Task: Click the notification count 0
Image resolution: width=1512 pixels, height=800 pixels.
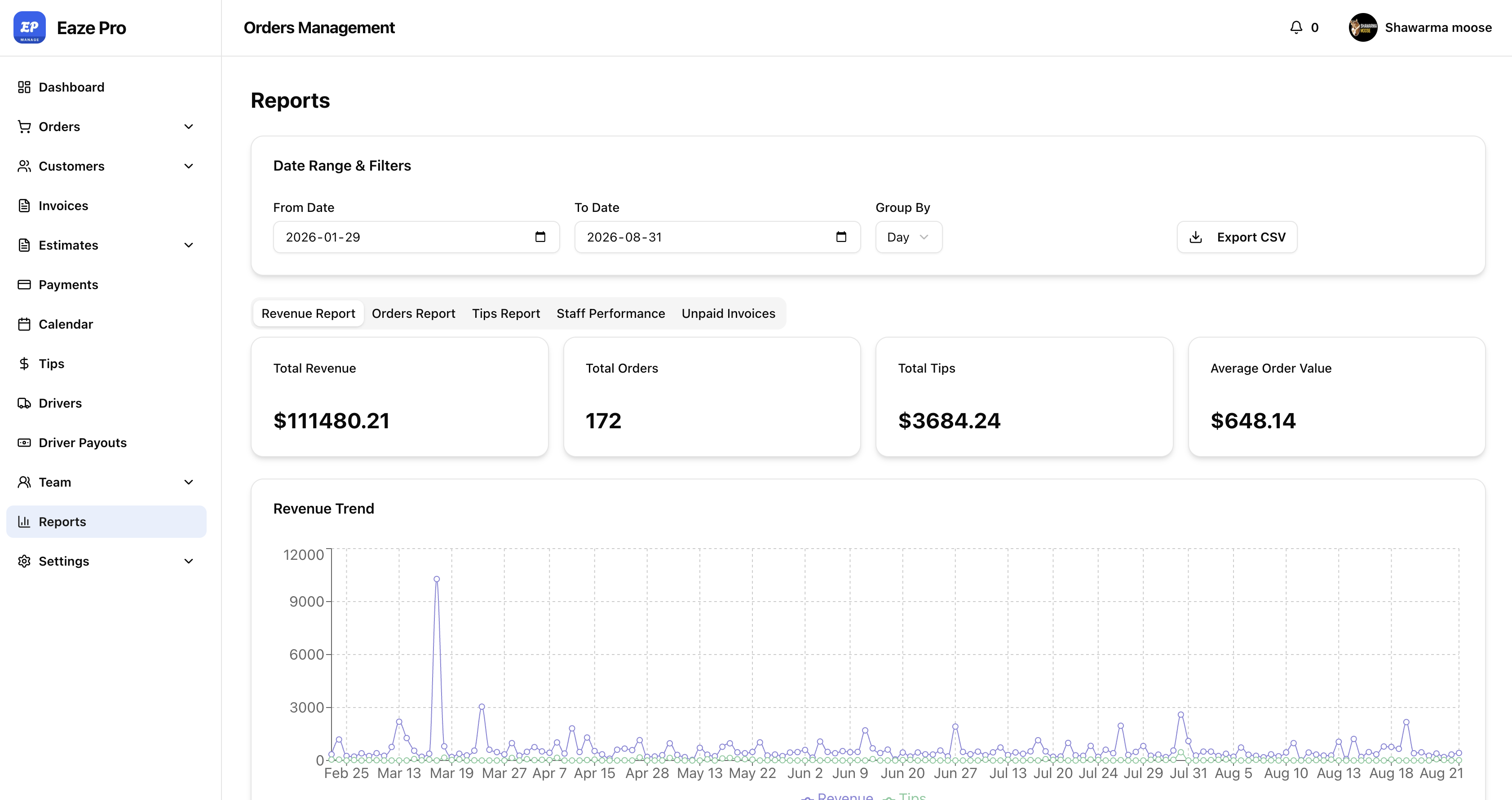Action: (x=1315, y=27)
